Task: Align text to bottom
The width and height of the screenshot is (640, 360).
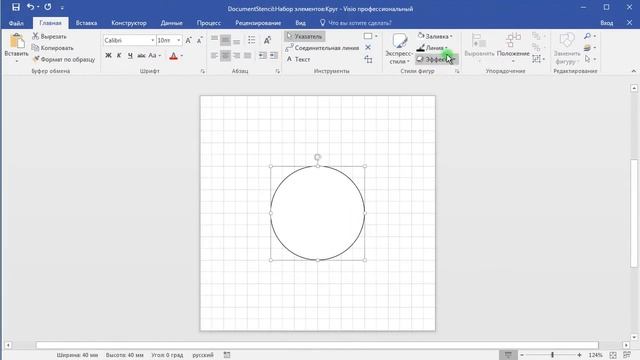Action: click(x=236, y=40)
